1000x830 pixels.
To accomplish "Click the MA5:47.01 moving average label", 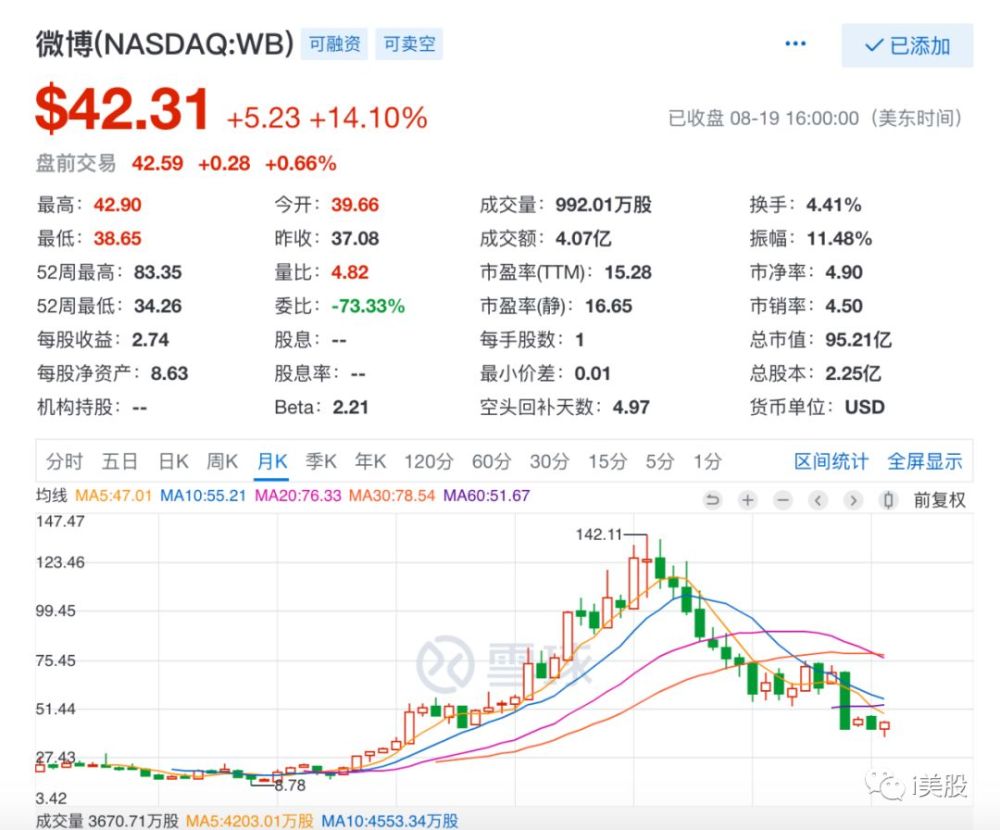I will point(114,496).
